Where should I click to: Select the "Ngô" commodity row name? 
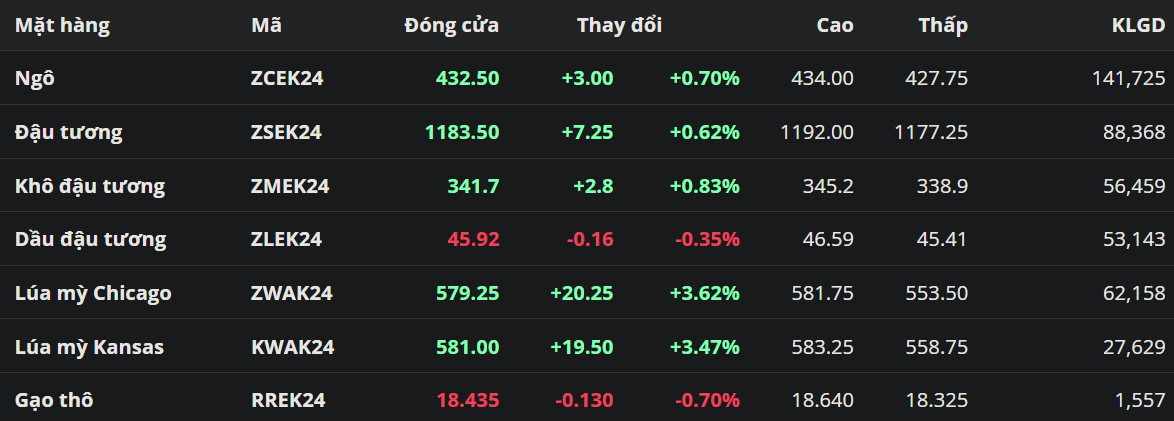click(35, 78)
